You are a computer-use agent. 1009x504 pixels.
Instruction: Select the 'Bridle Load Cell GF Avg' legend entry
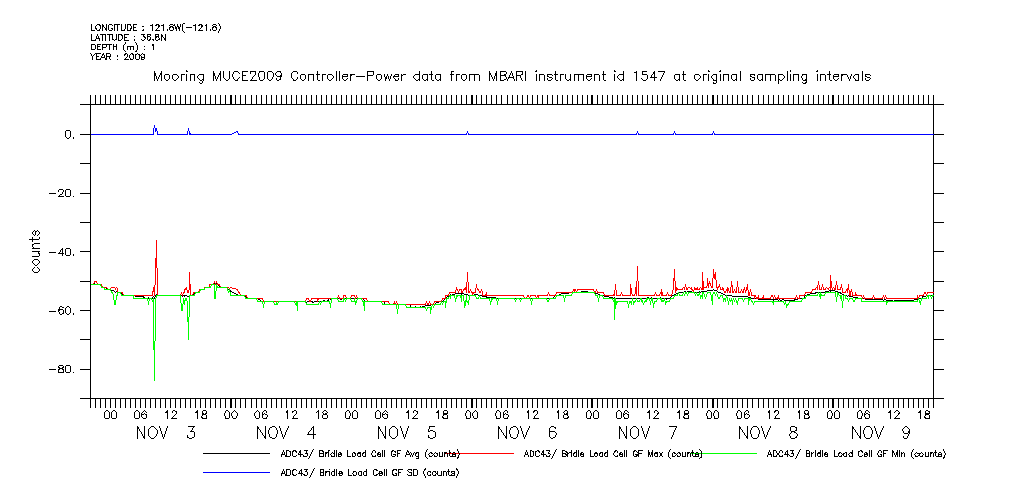click(369, 454)
